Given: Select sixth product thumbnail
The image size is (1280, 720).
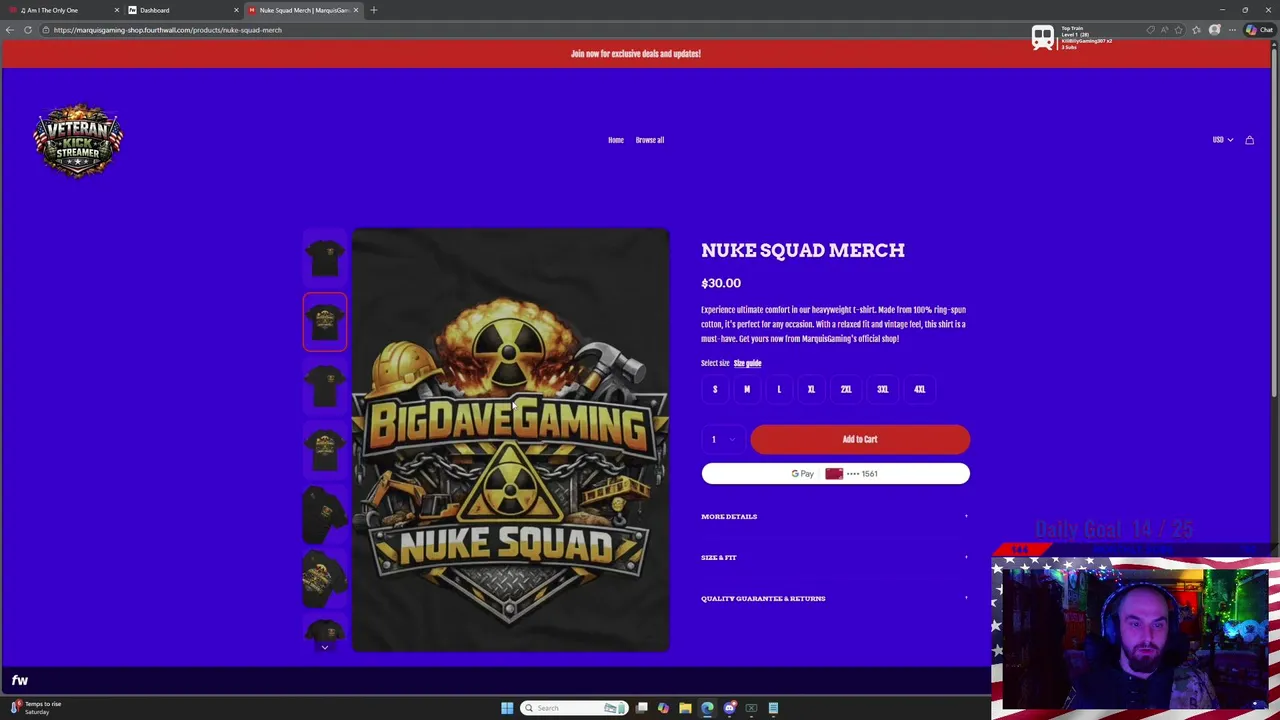Looking at the screenshot, I should 325,578.
